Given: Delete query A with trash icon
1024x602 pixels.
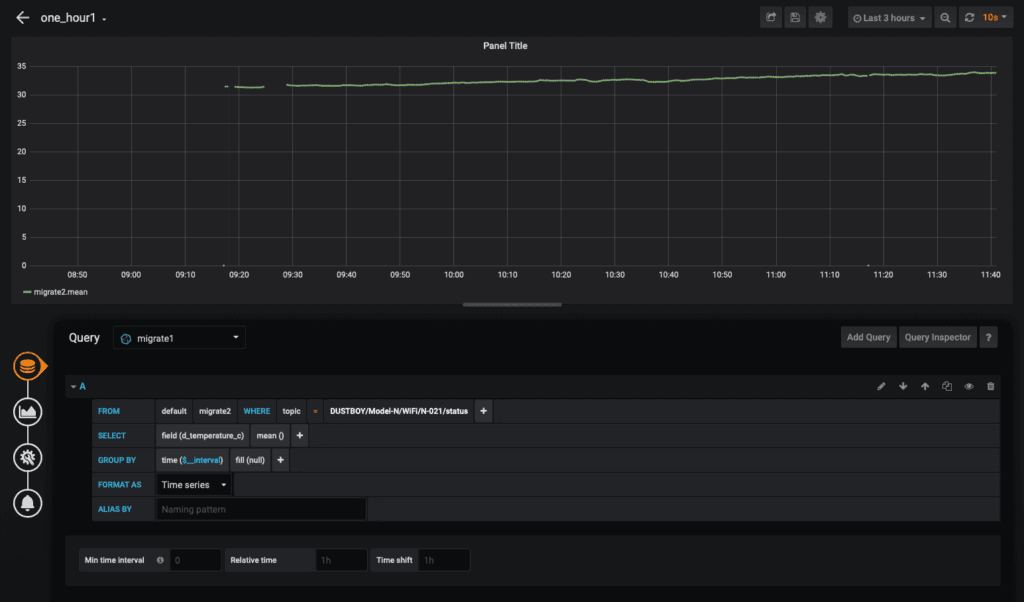Looking at the screenshot, I should [x=991, y=387].
